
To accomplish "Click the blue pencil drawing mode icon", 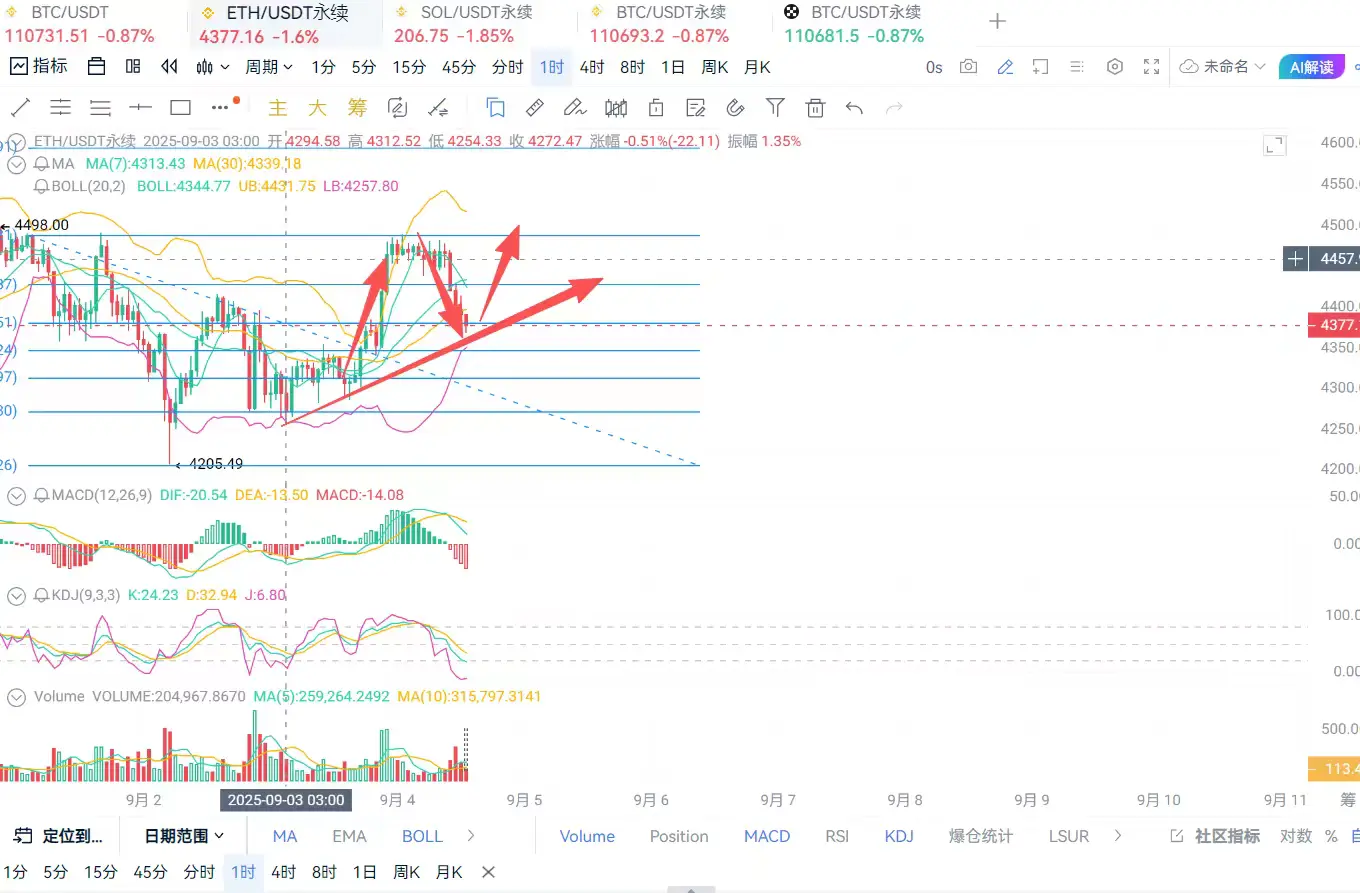I will (1005, 67).
